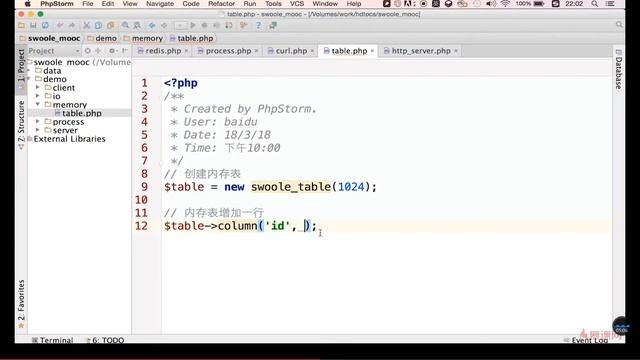
Task: Collapse the memory folder arrow
Action: 38,104
